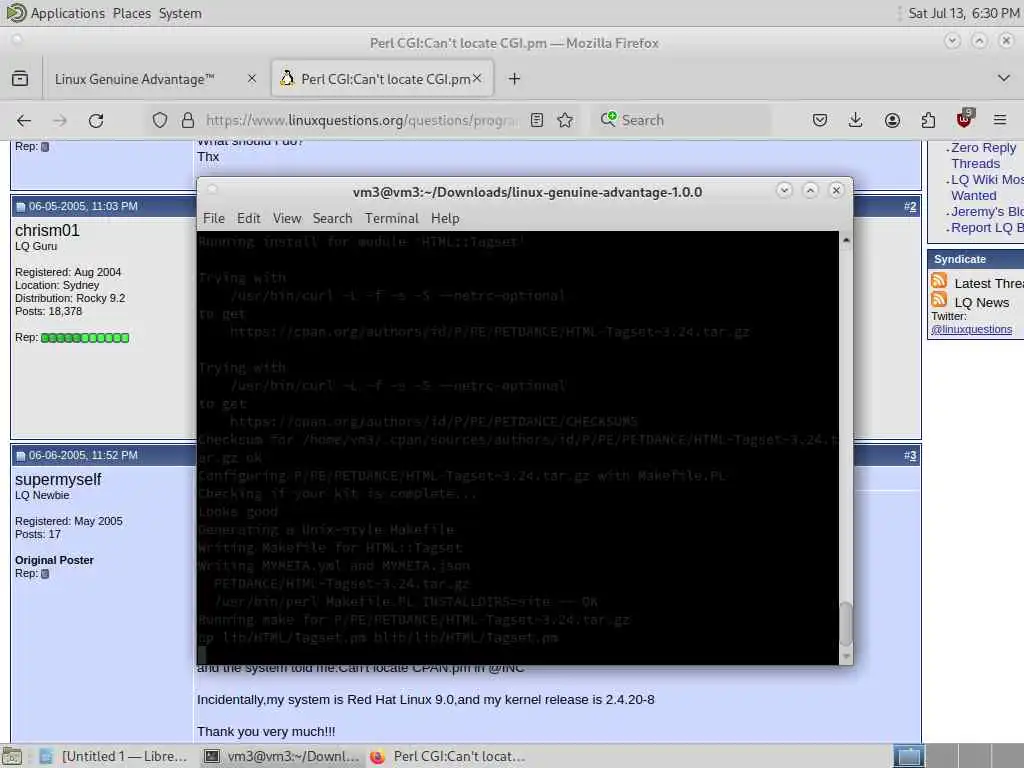1024x768 pixels.
Task: Open the Pocket save icon
Action: (820, 120)
